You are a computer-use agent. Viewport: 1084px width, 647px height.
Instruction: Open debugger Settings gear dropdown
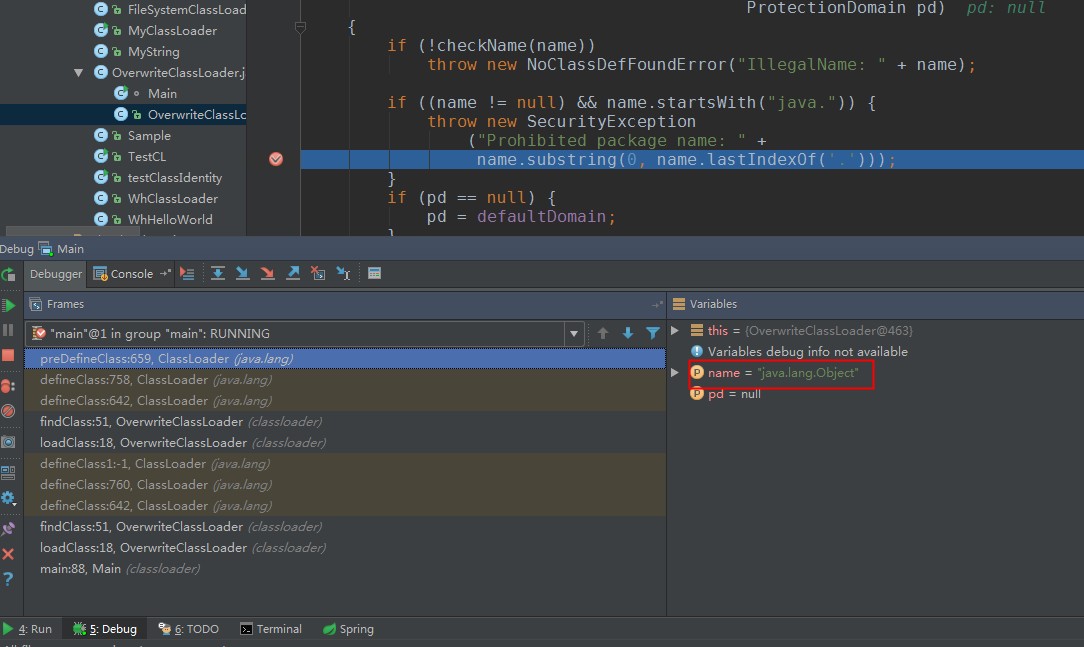point(8,498)
